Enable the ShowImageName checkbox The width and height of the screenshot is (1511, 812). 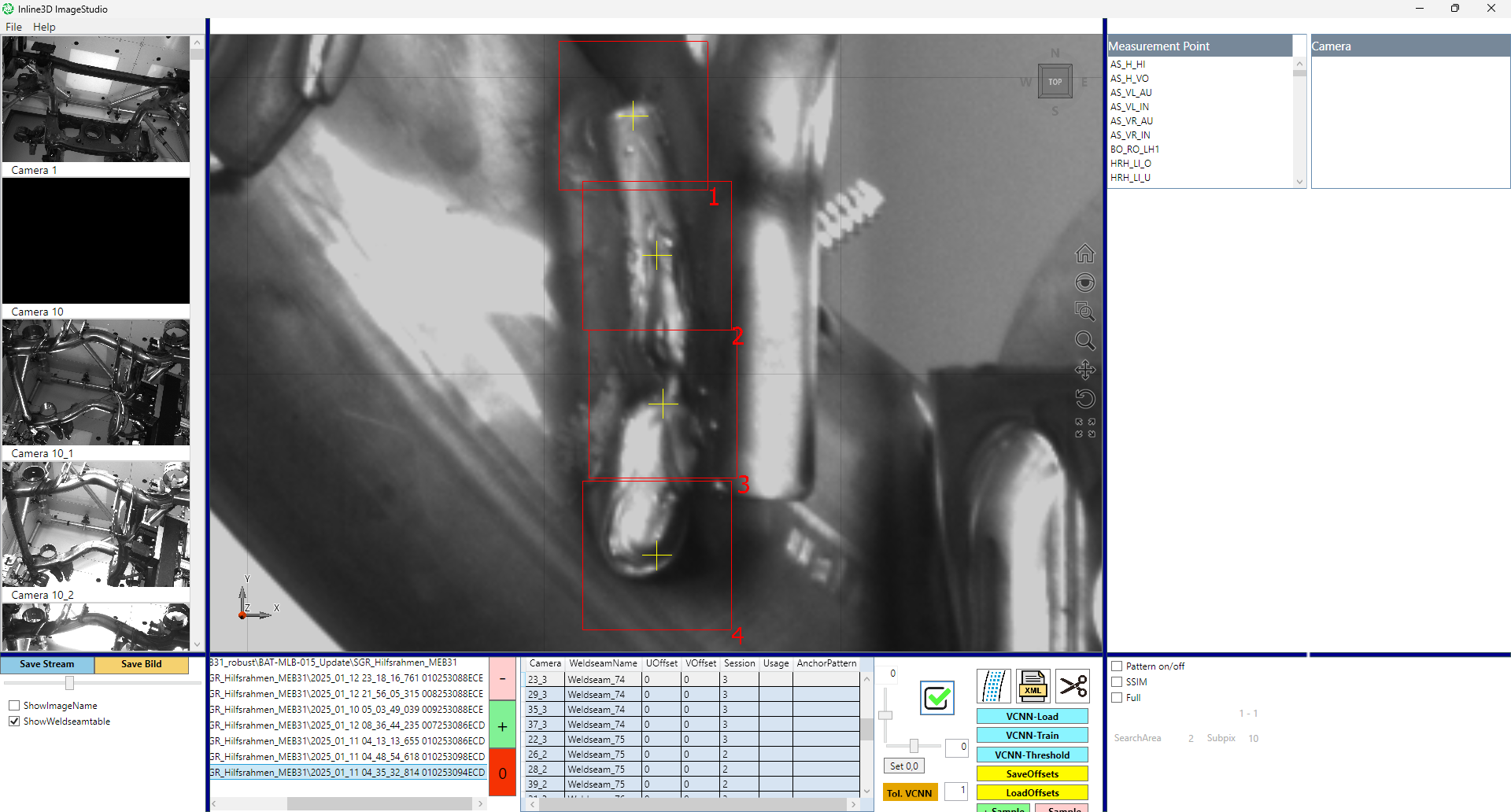tap(14, 706)
